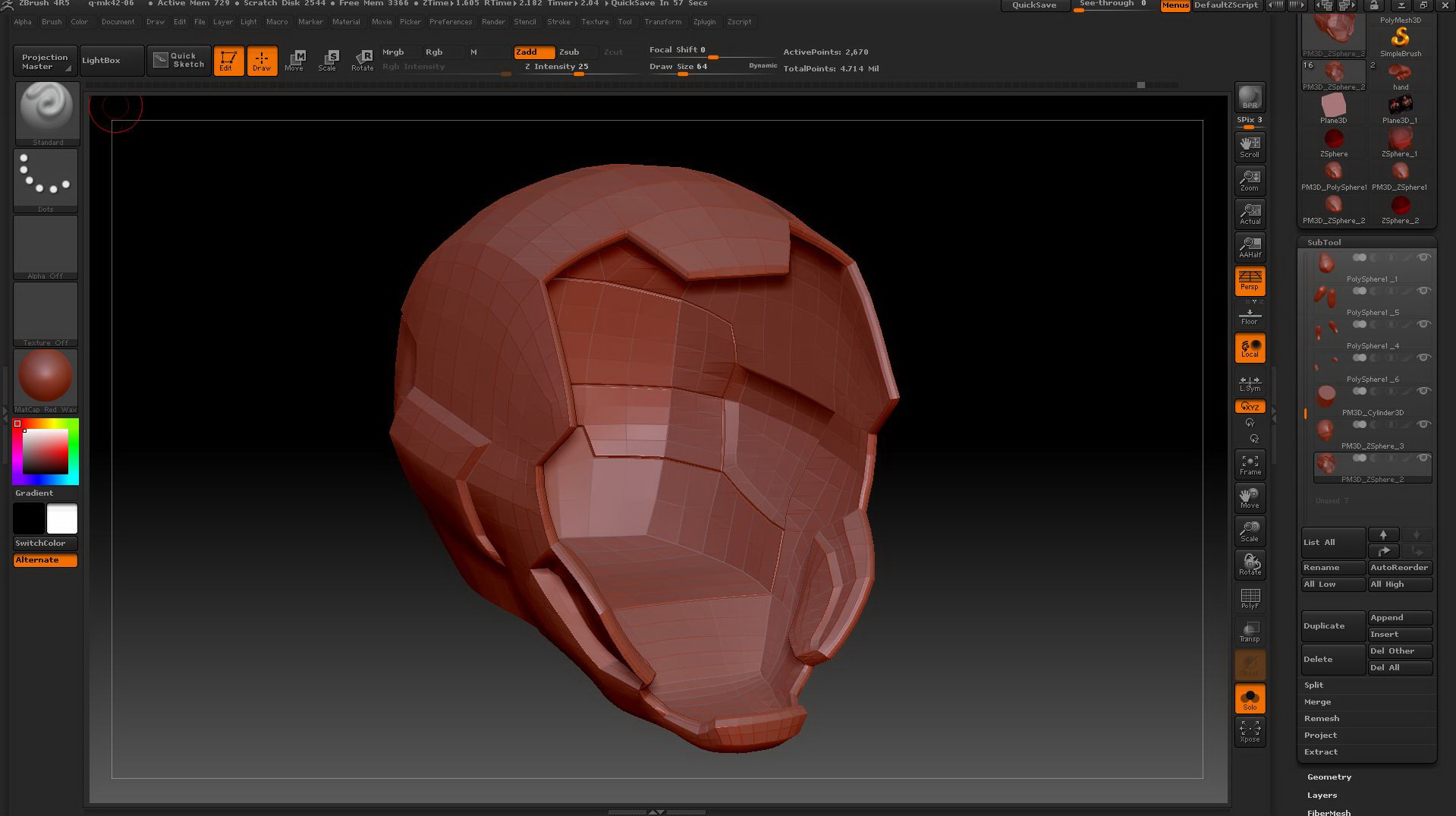Select the Scroll canvas tool
This screenshot has width=1456, height=816.
coord(1250,146)
